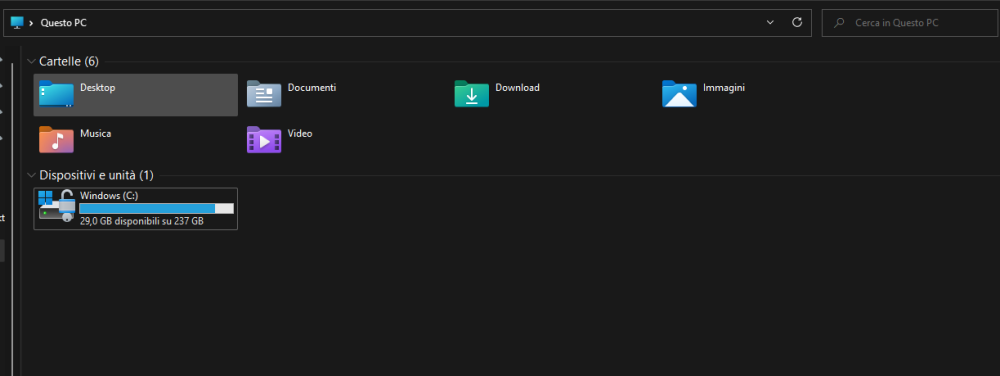The height and width of the screenshot is (376, 1000).
Task: Refresh the current folder view
Action: pyautogui.click(x=797, y=22)
